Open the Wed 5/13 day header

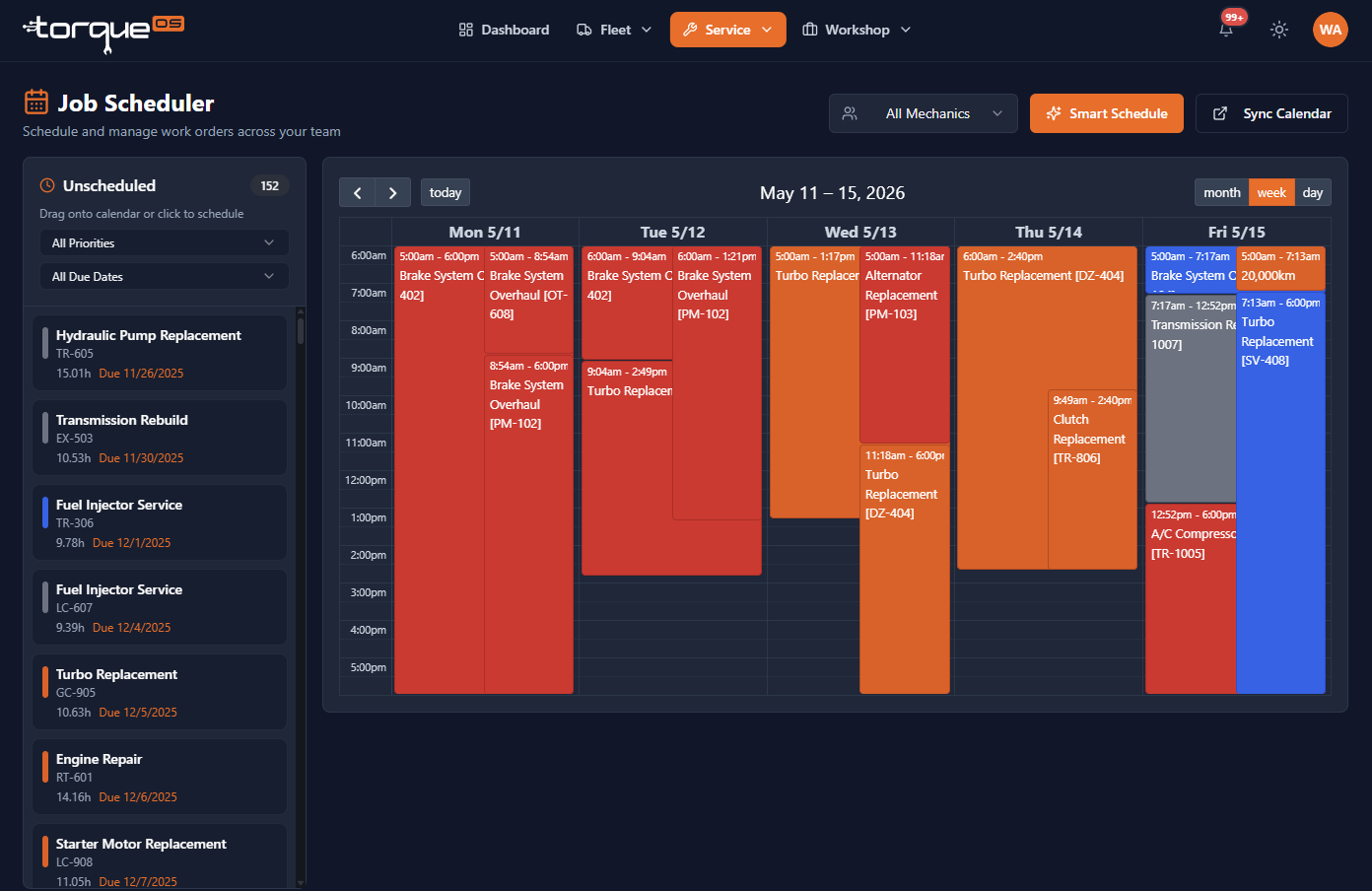click(860, 233)
